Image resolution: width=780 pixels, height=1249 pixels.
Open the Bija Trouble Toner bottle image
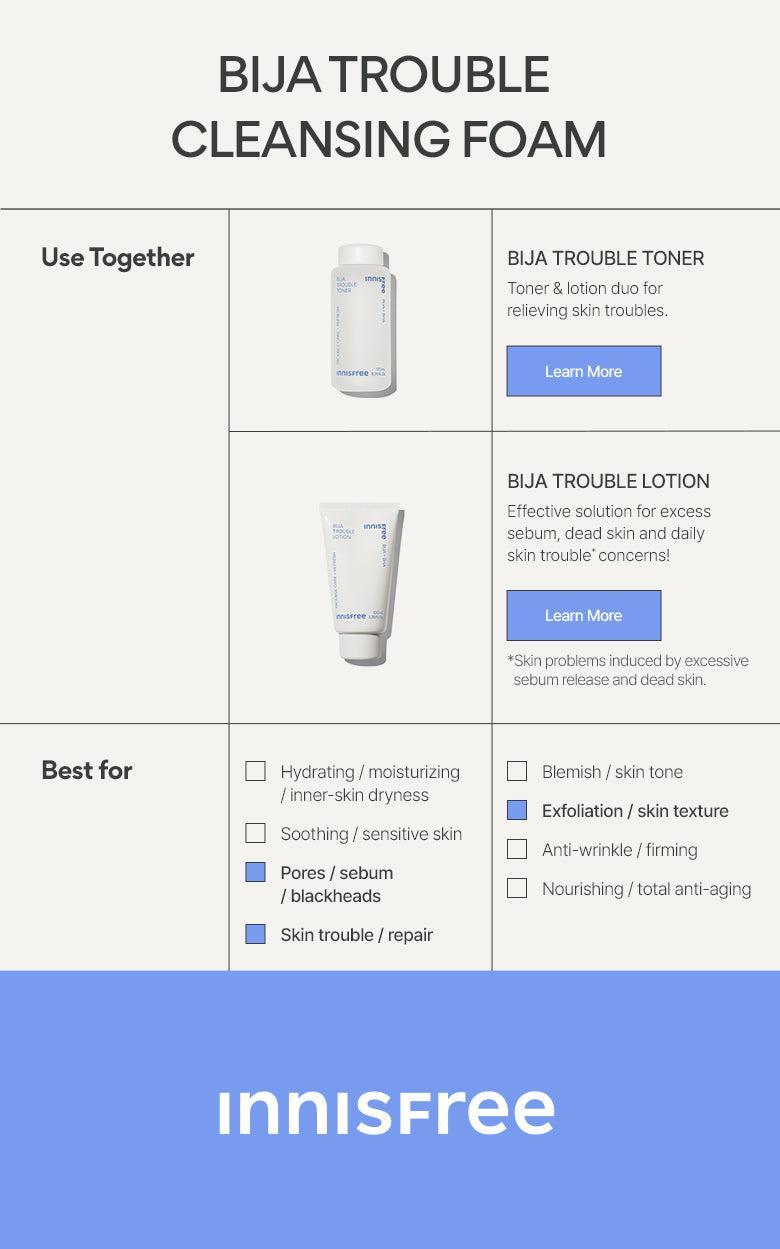pos(360,322)
